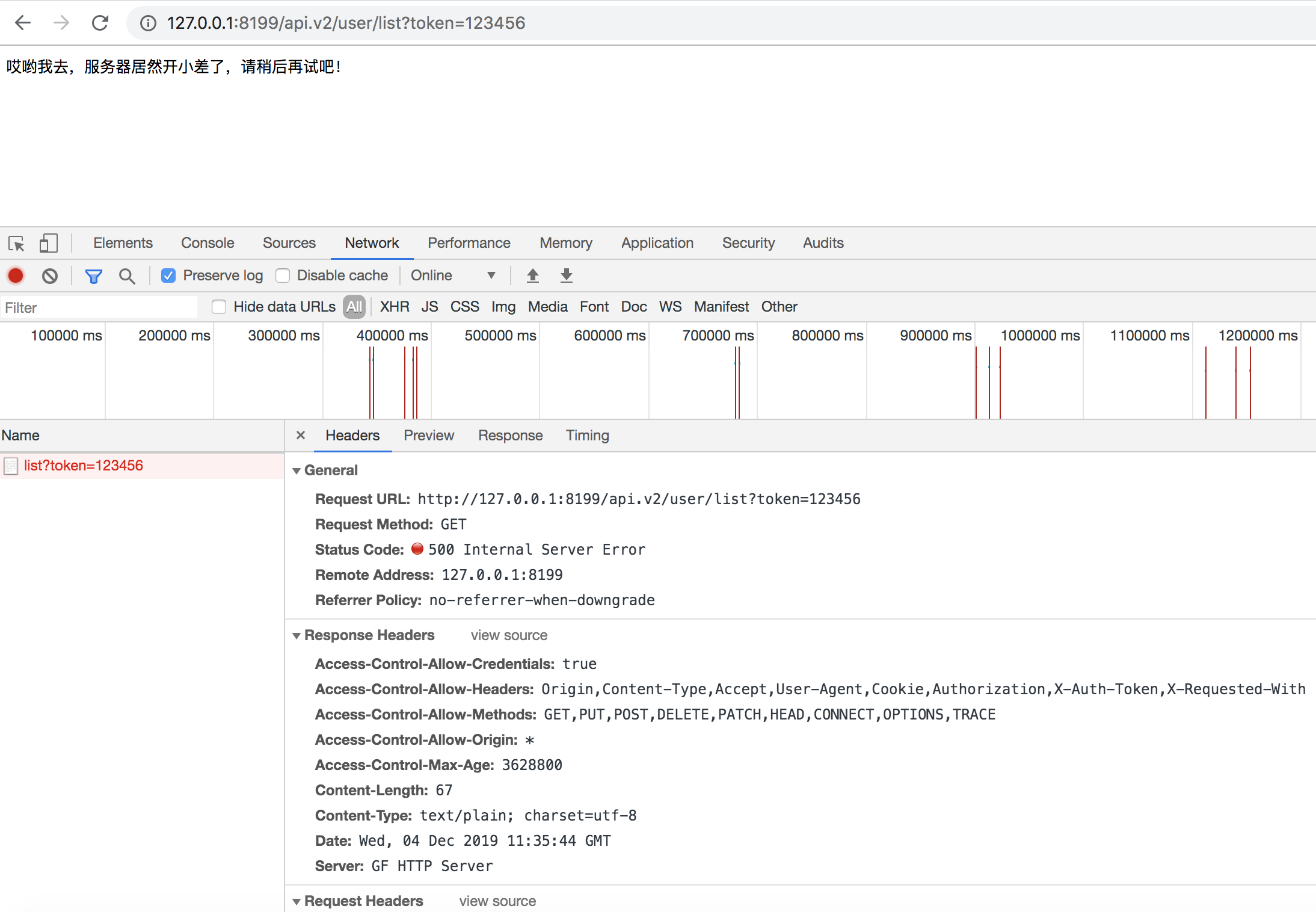This screenshot has width=1316, height=912.
Task: Open the Response tab in request details
Action: coord(510,436)
